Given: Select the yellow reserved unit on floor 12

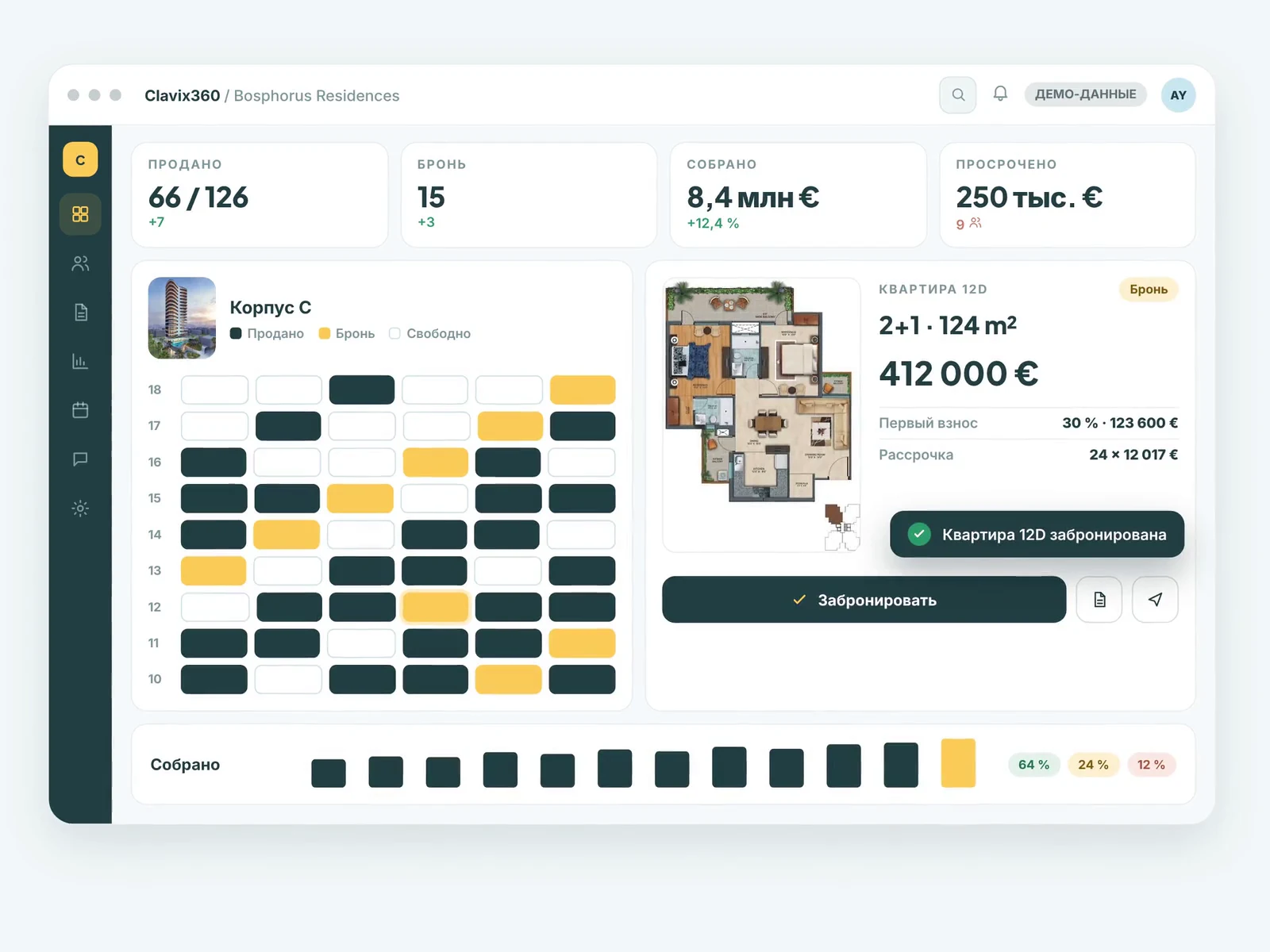Looking at the screenshot, I should pyautogui.click(x=435, y=607).
